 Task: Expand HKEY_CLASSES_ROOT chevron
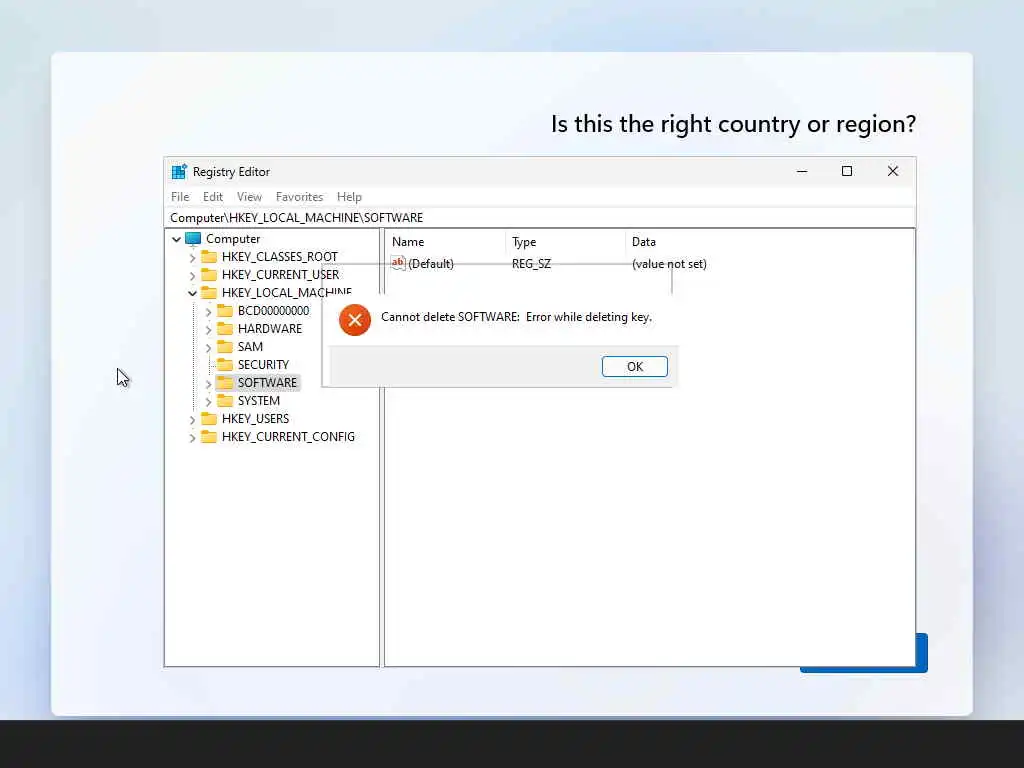click(192, 257)
